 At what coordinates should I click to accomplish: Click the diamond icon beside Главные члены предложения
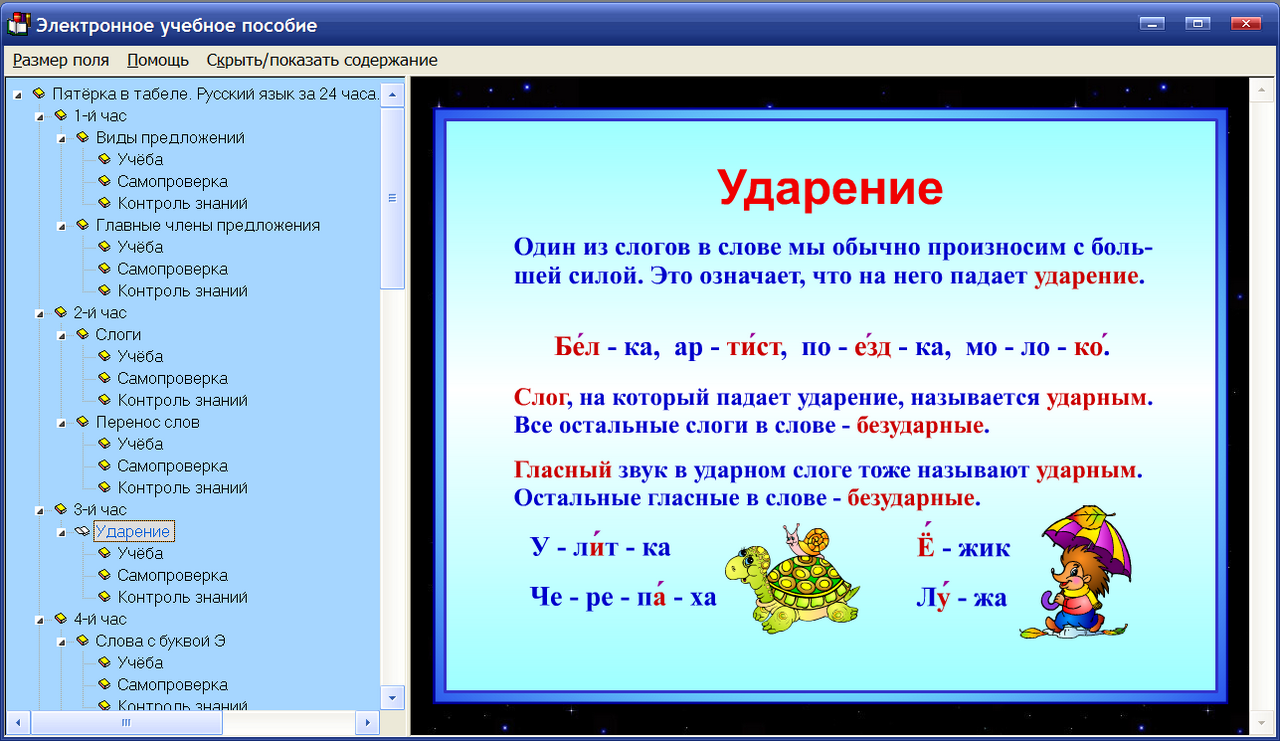pos(82,225)
